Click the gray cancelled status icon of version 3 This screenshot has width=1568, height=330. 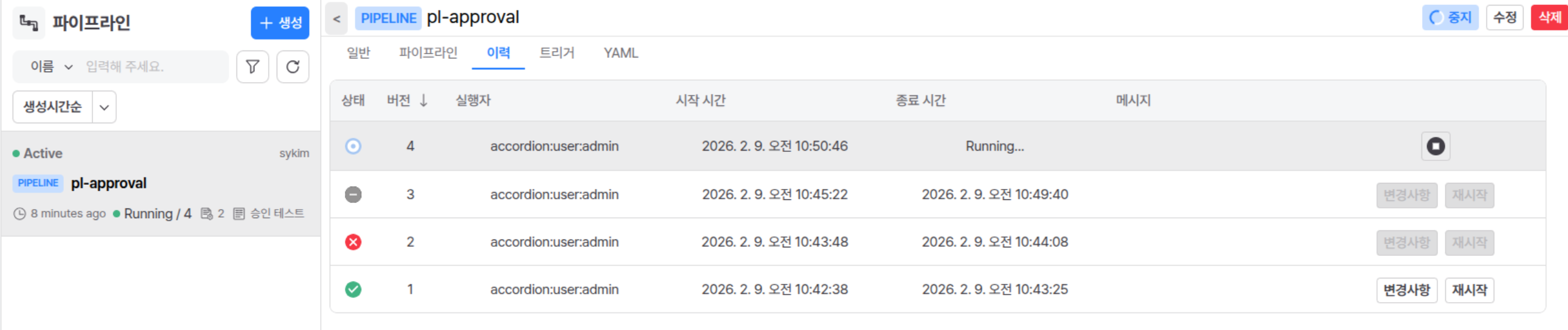point(353,194)
